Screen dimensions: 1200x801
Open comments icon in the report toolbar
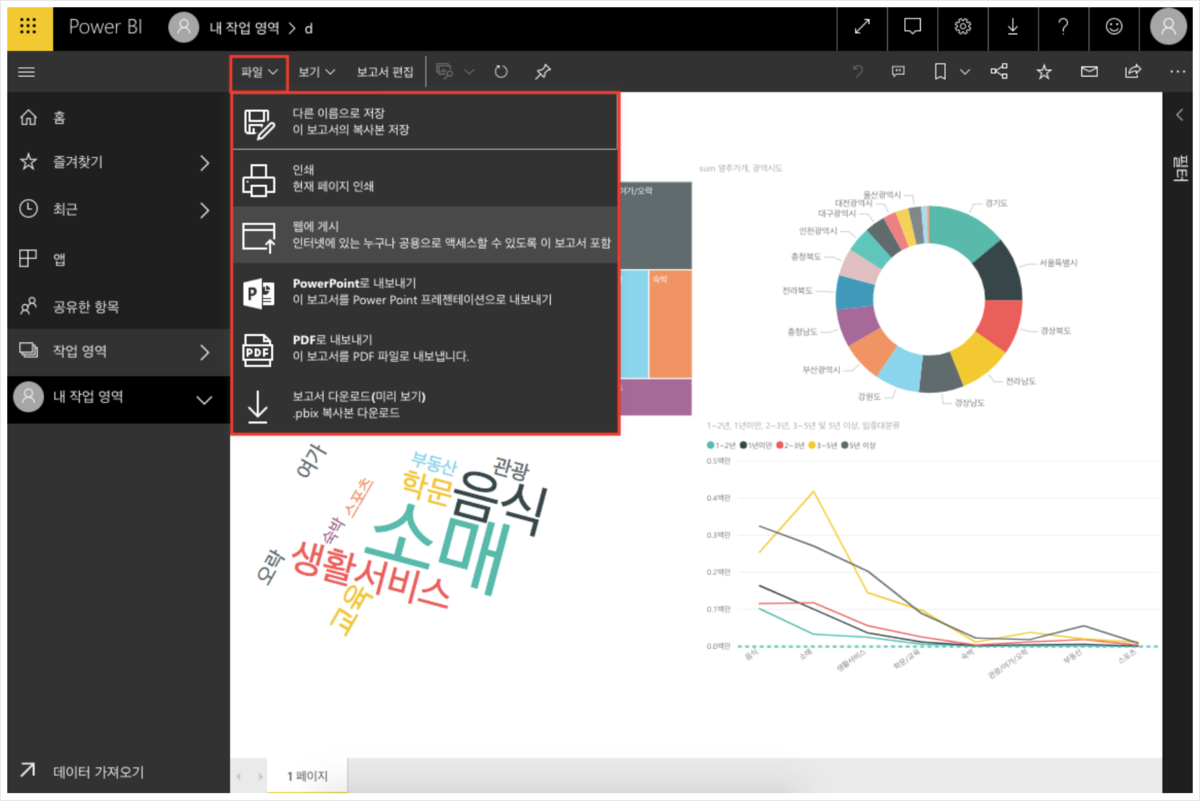[898, 72]
